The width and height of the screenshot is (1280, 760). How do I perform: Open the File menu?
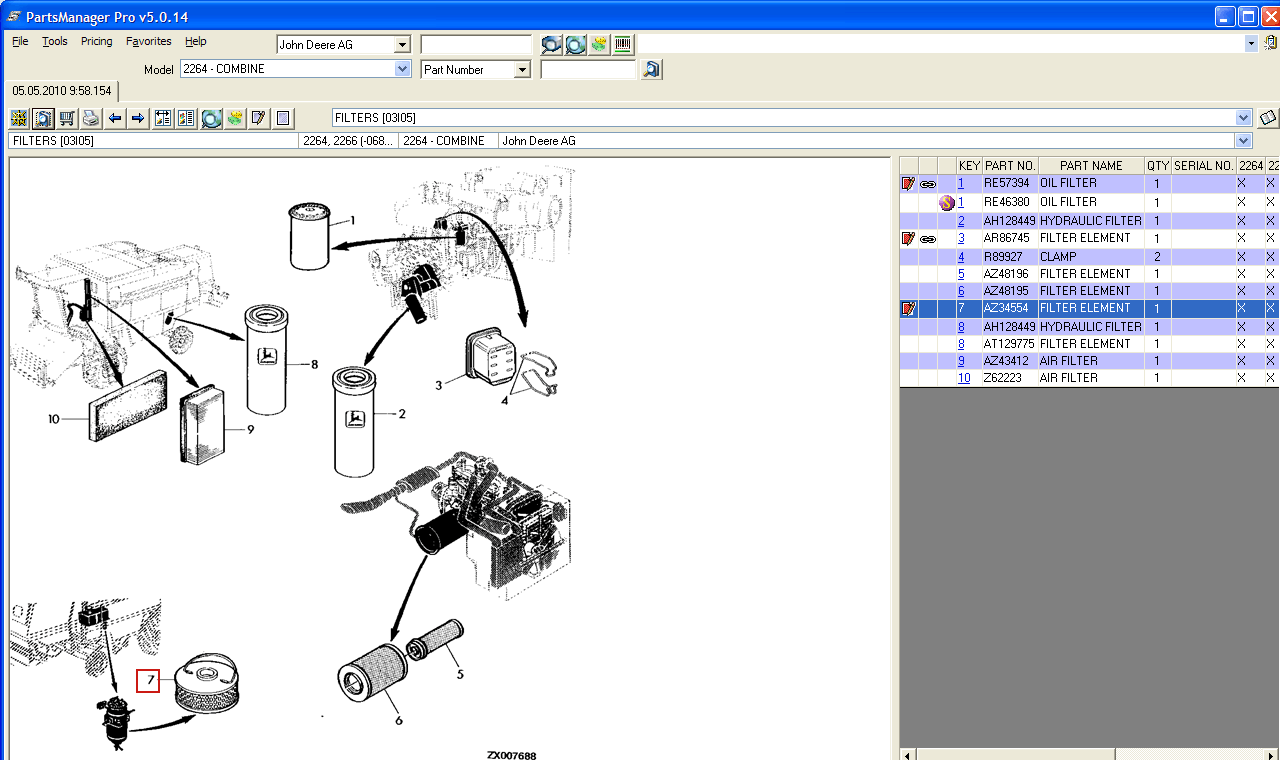(x=20, y=41)
